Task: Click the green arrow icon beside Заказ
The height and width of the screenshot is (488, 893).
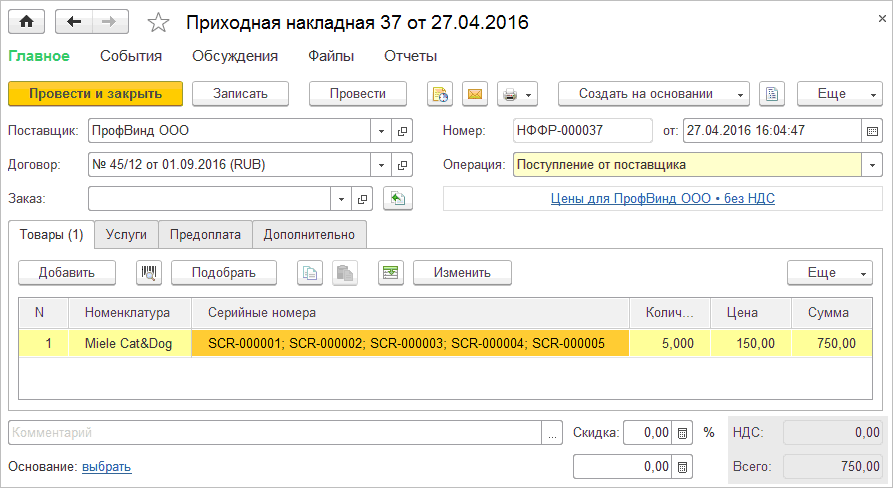Action: [x=398, y=199]
